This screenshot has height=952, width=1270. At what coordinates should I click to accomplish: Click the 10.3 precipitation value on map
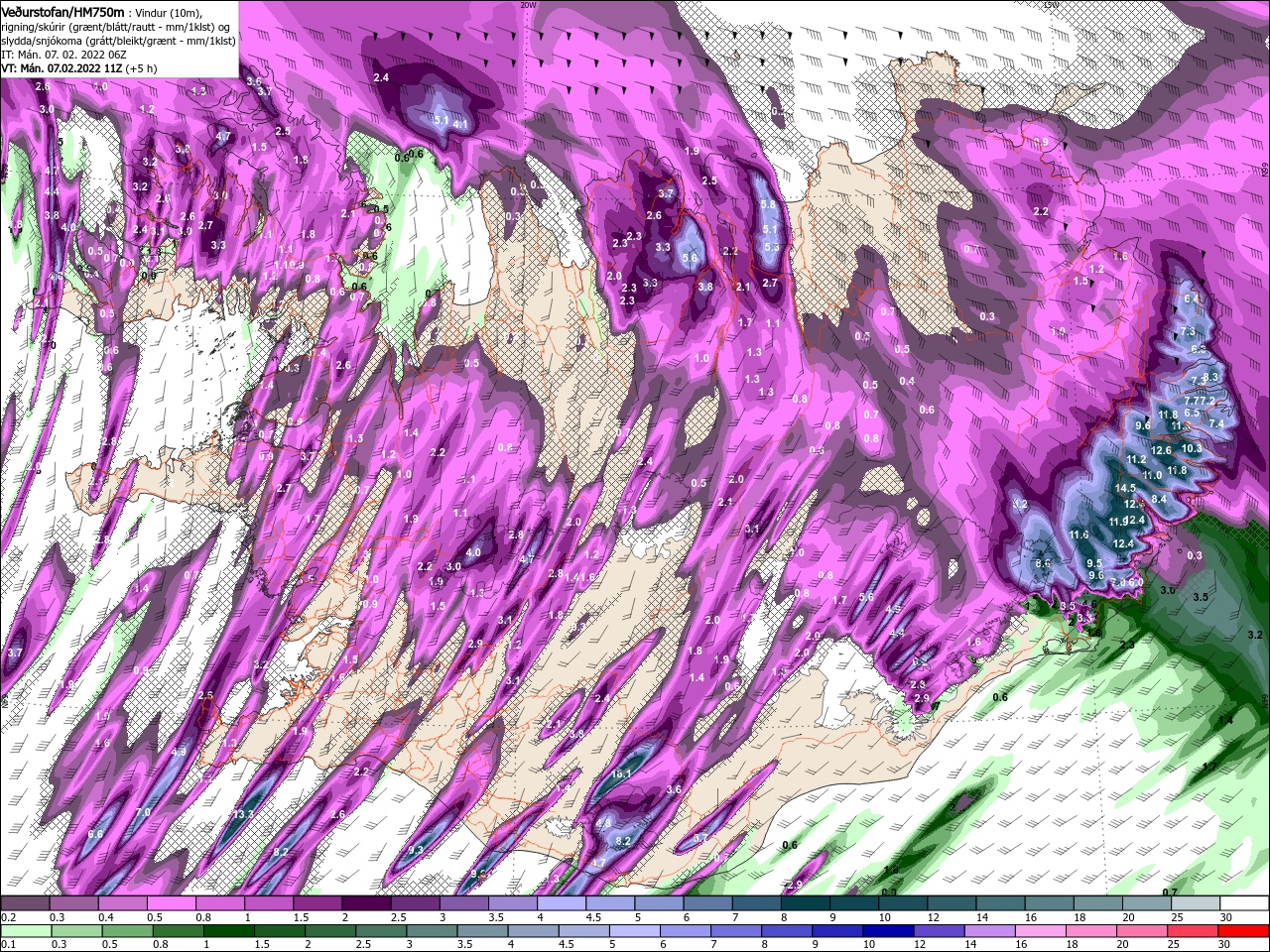1192,448
